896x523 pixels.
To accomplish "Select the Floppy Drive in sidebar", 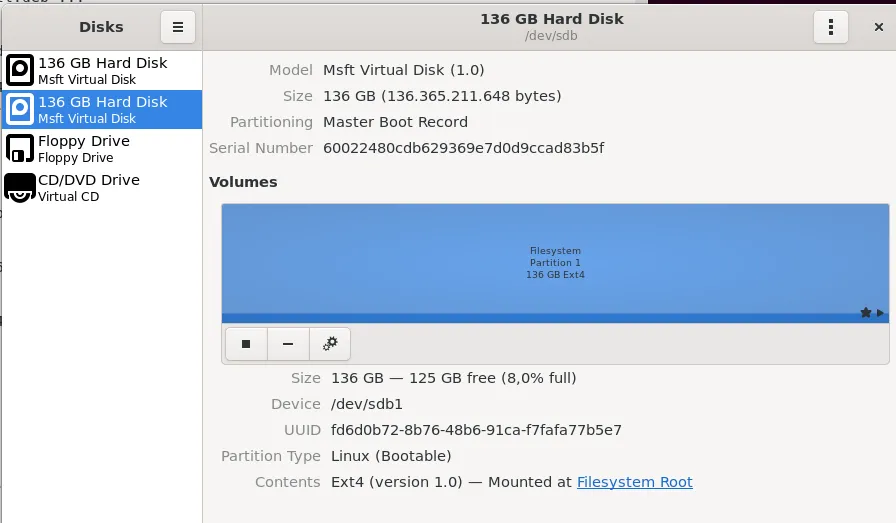I will 102,148.
